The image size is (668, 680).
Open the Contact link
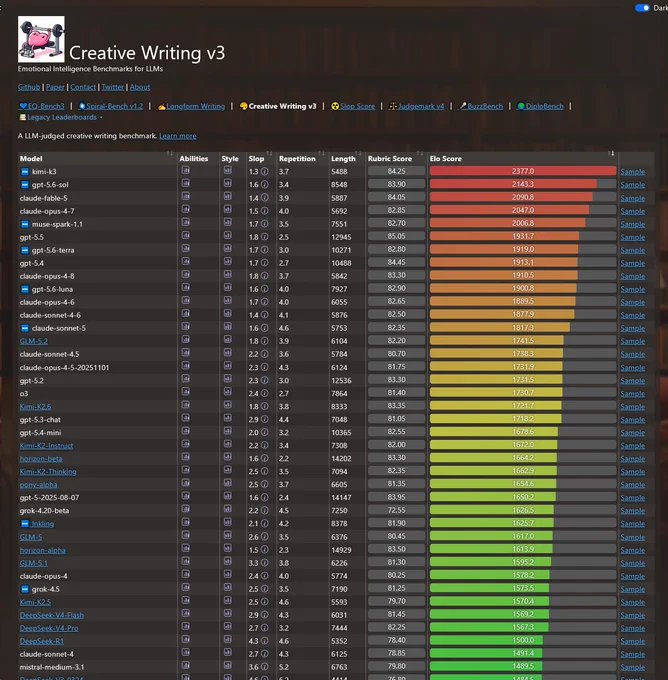coord(83,87)
